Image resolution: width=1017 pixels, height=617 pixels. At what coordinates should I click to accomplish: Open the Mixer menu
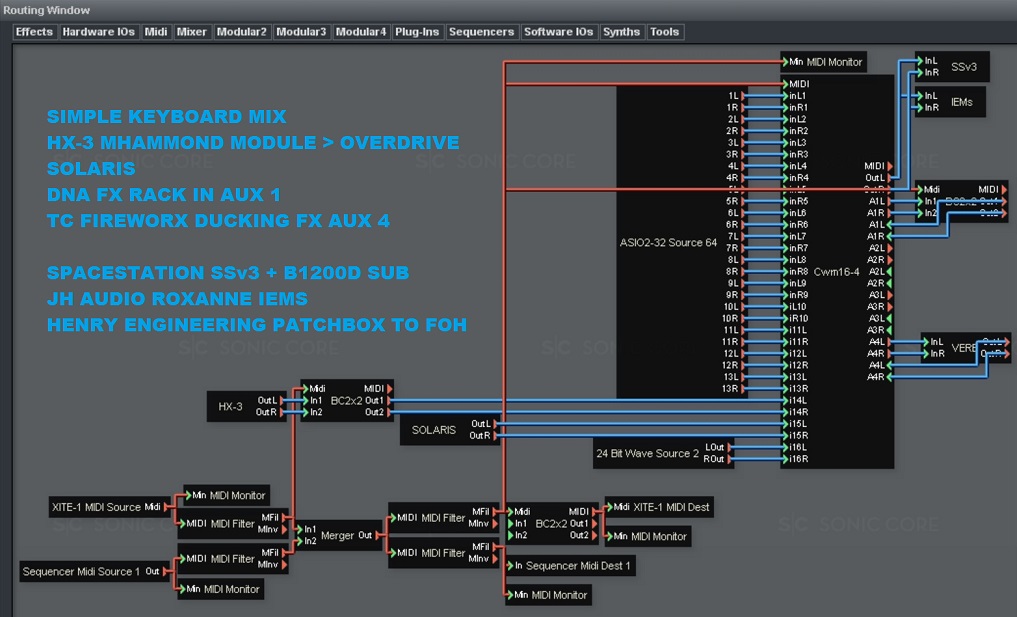192,32
